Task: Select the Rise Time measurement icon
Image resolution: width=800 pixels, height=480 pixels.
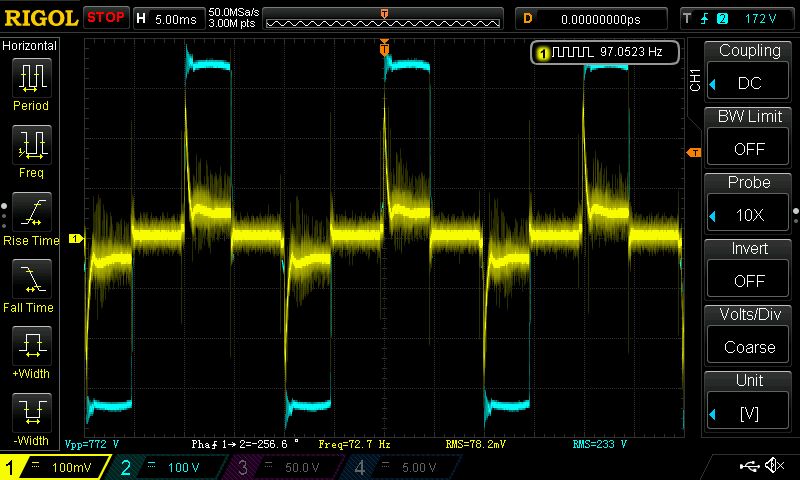Action: coord(32,212)
